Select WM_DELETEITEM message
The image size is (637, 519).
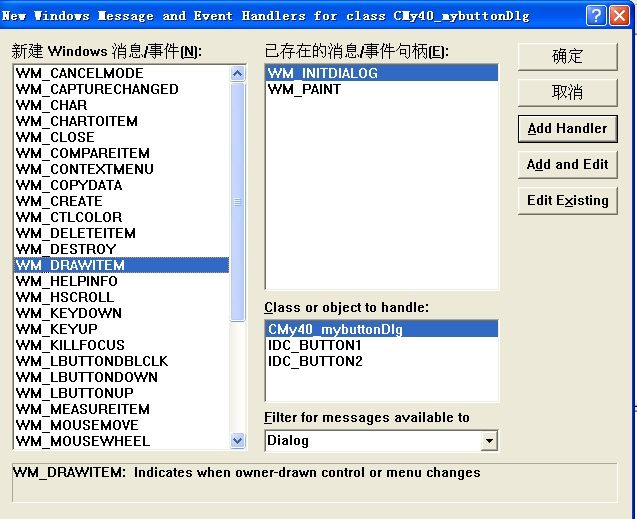click(x=121, y=234)
